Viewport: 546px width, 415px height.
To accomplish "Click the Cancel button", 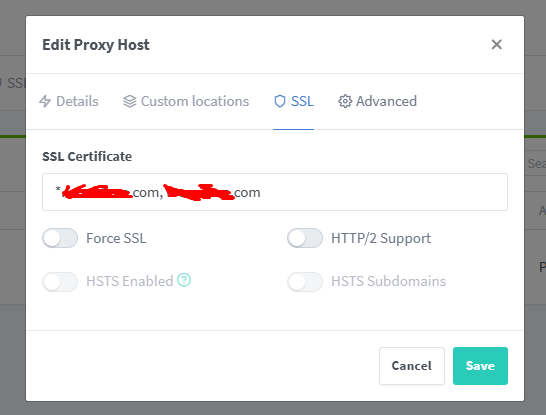I will tap(412, 366).
